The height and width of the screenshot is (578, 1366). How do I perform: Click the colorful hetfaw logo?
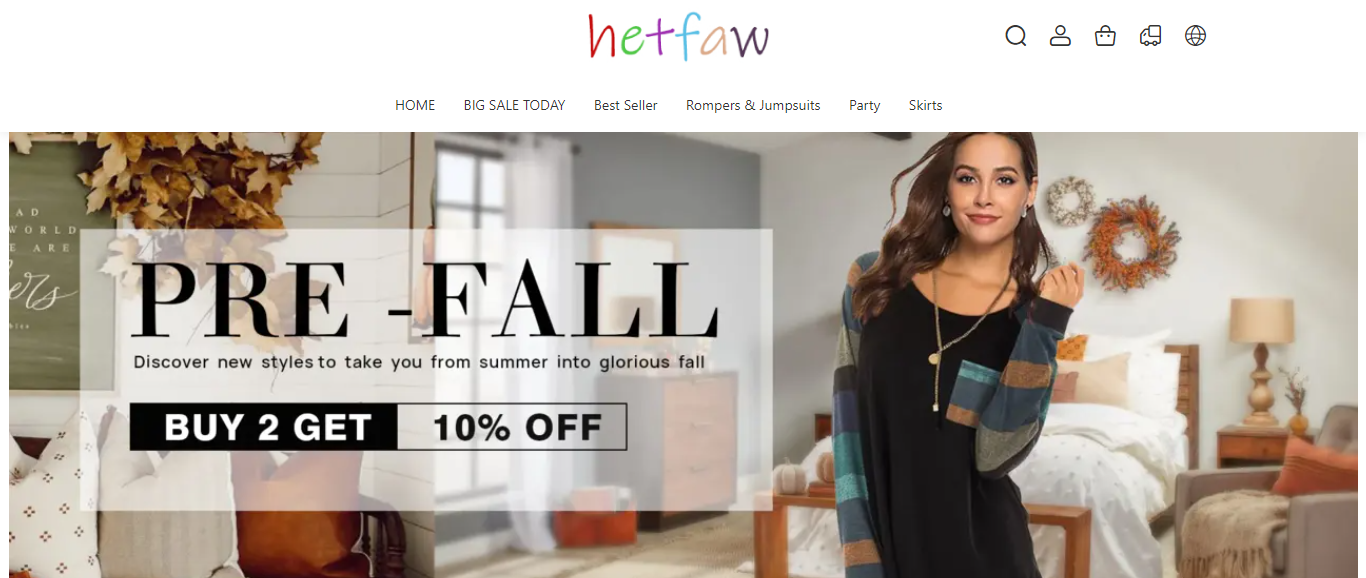tap(679, 36)
